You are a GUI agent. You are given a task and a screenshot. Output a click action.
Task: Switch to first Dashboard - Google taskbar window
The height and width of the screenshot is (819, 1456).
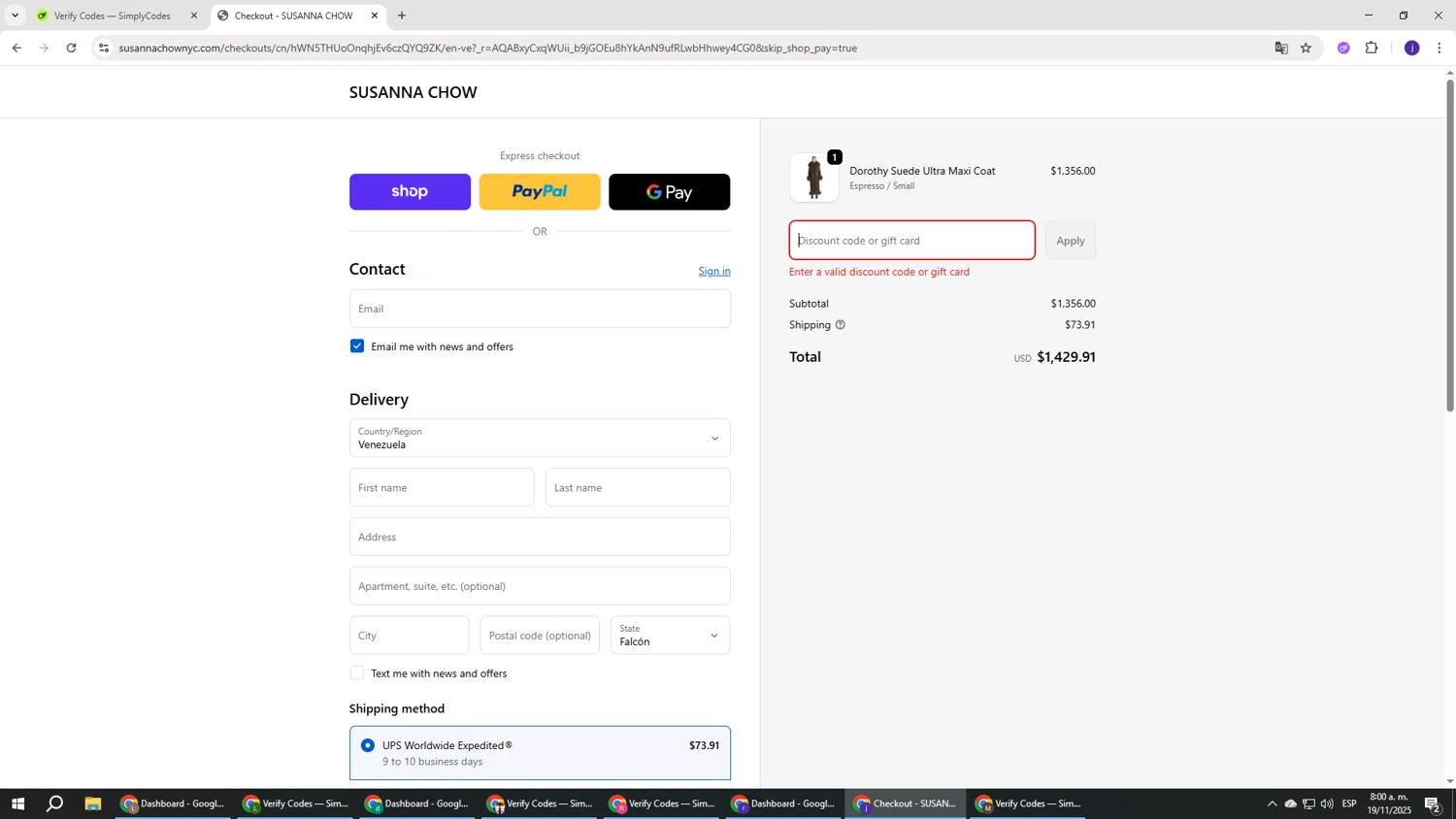pyautogui.click(x=174, y=803)
